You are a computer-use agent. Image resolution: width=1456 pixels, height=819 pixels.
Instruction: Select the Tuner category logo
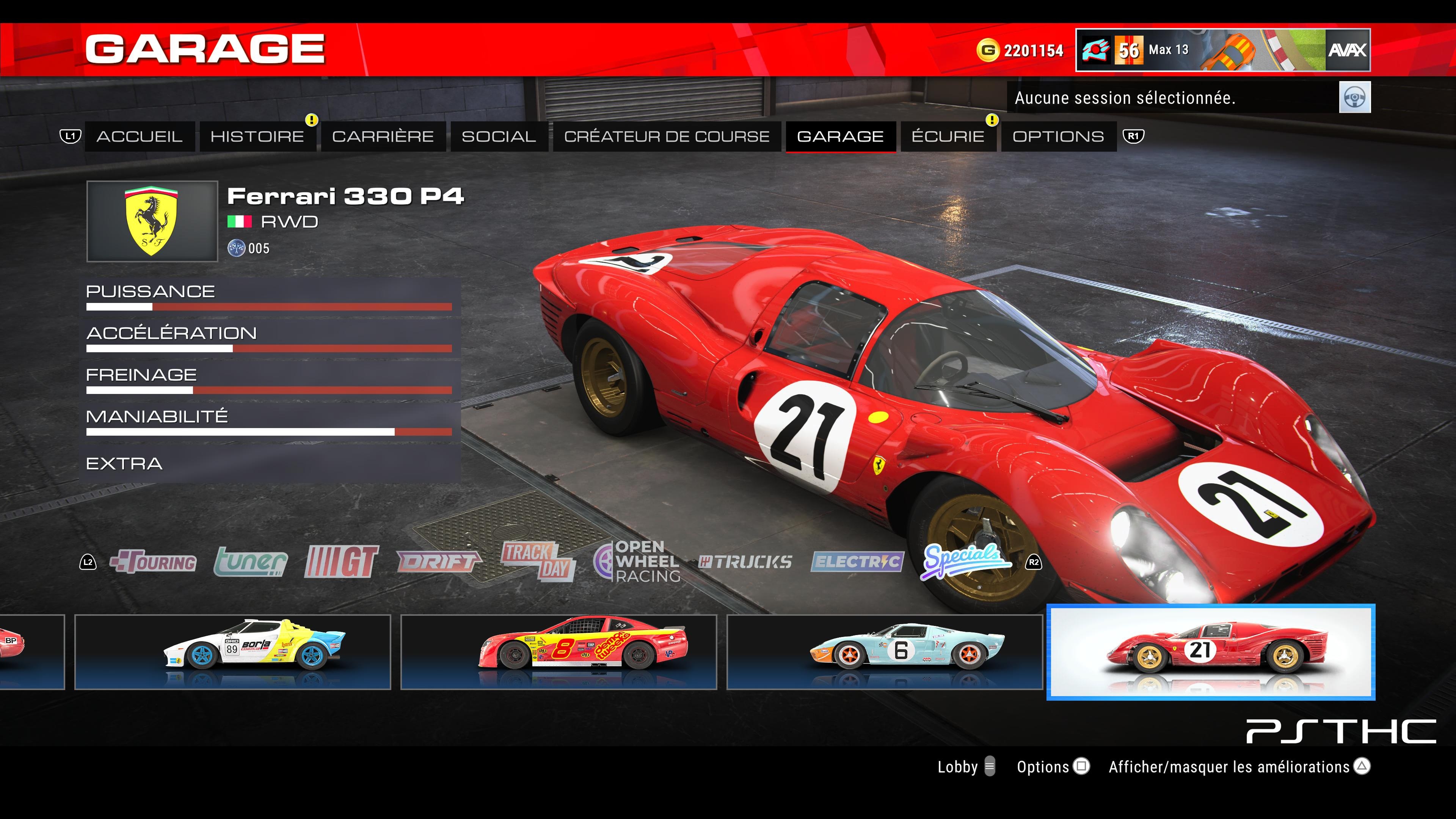click(250, 562)
